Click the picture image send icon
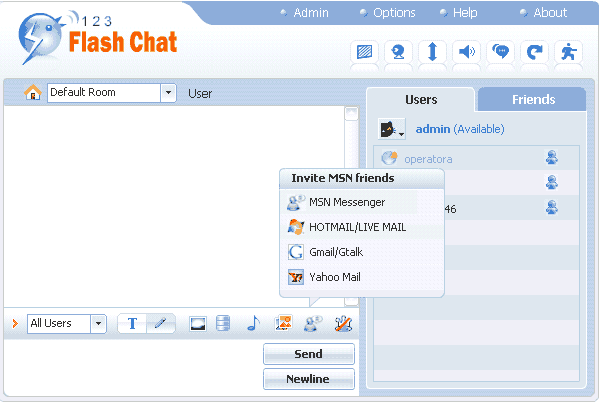Viewport: 600px width, 403px height. tap(283, 324)
